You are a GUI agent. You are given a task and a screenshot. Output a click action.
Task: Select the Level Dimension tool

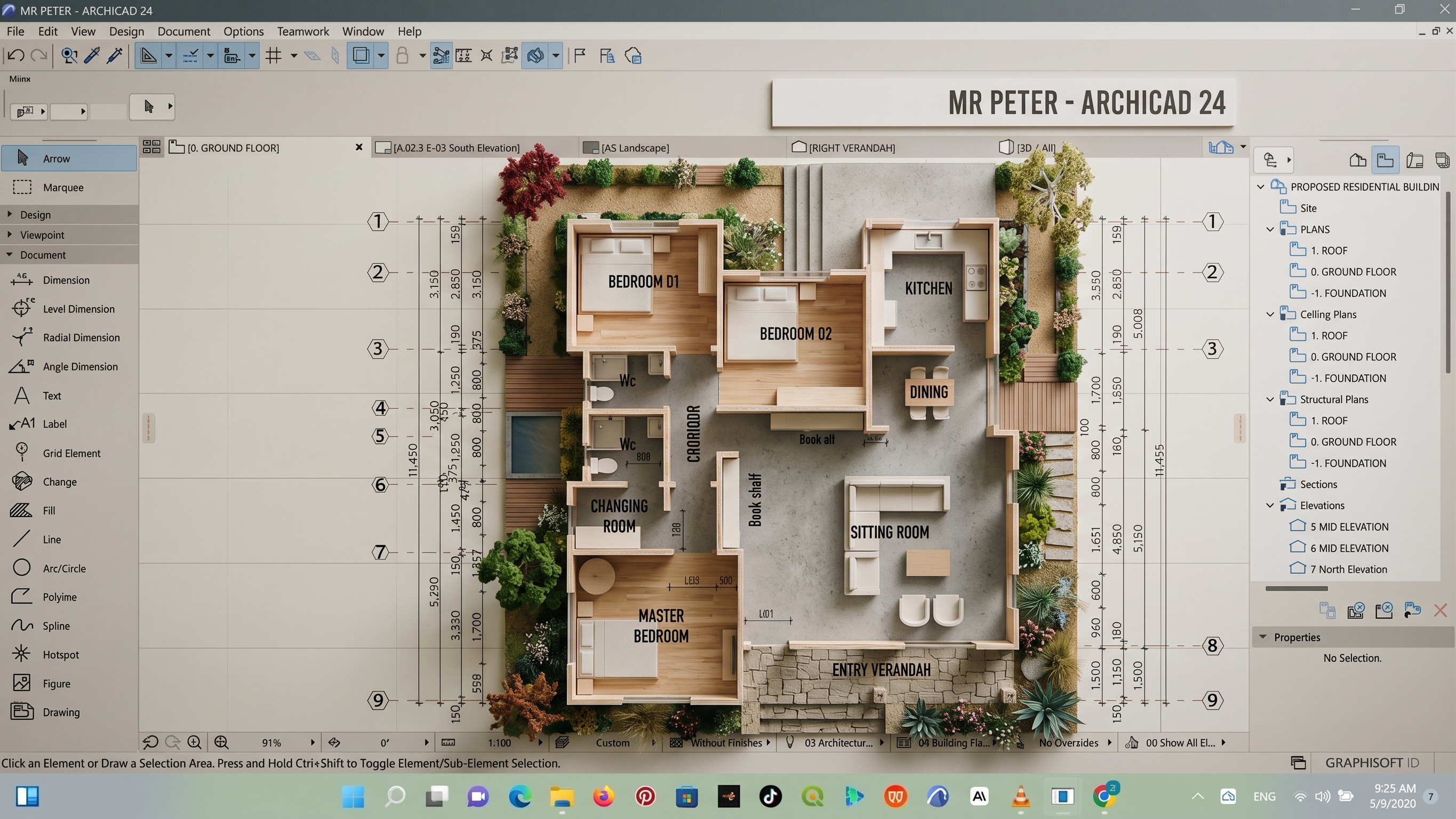pyautogui.click(x=69, y=309)
